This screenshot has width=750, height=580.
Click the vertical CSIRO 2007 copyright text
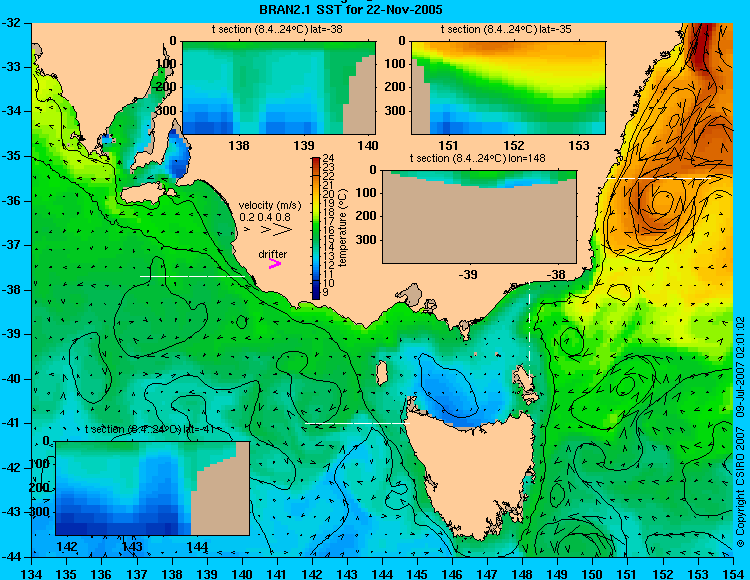pos(740,431)
